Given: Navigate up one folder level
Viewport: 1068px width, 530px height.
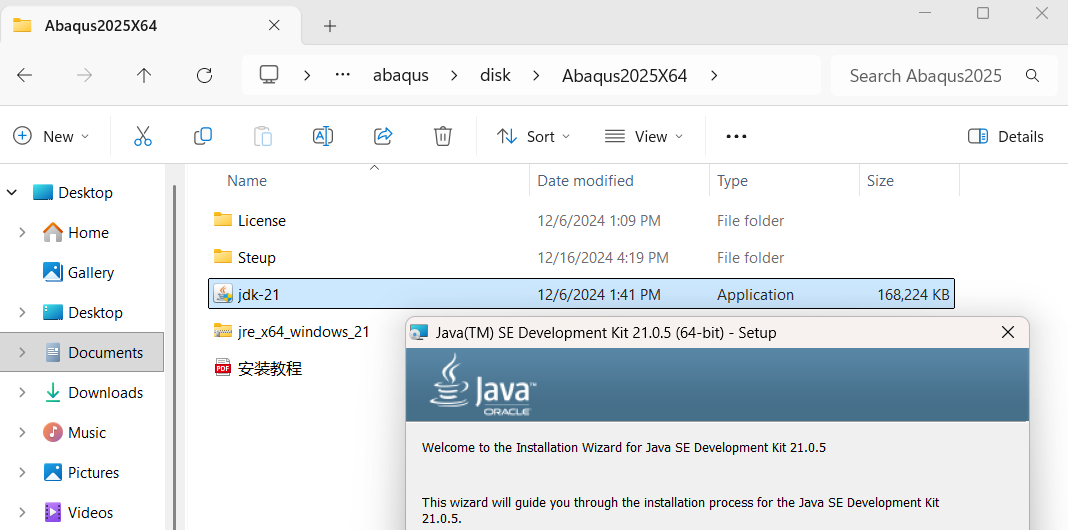Looking at the screenshot, I should pyautogui.click(x=144, y=76).
